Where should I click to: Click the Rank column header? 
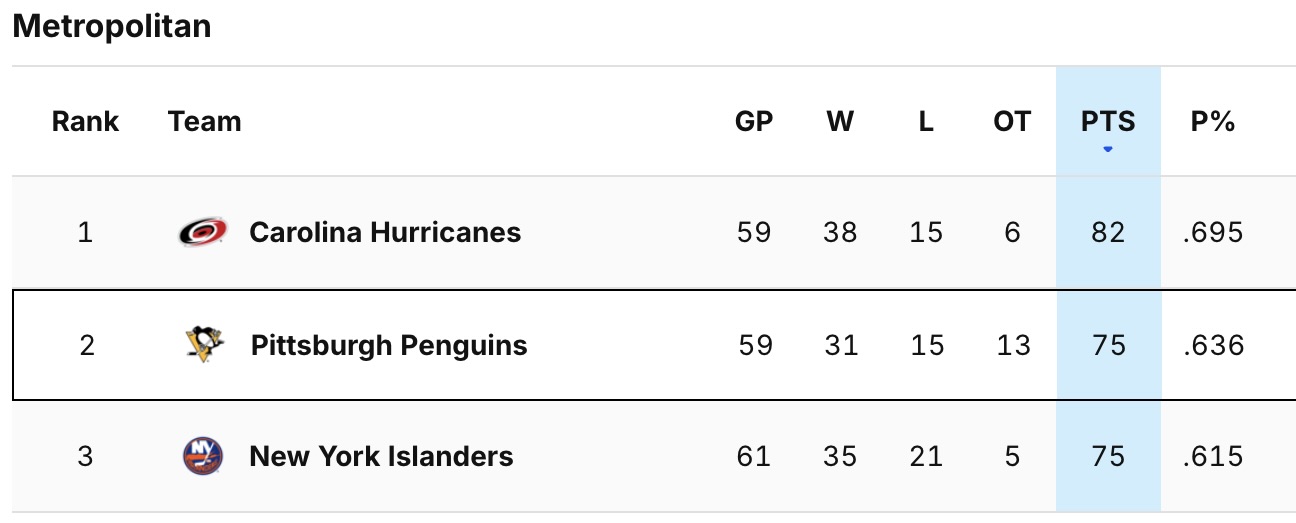[85, 122]
